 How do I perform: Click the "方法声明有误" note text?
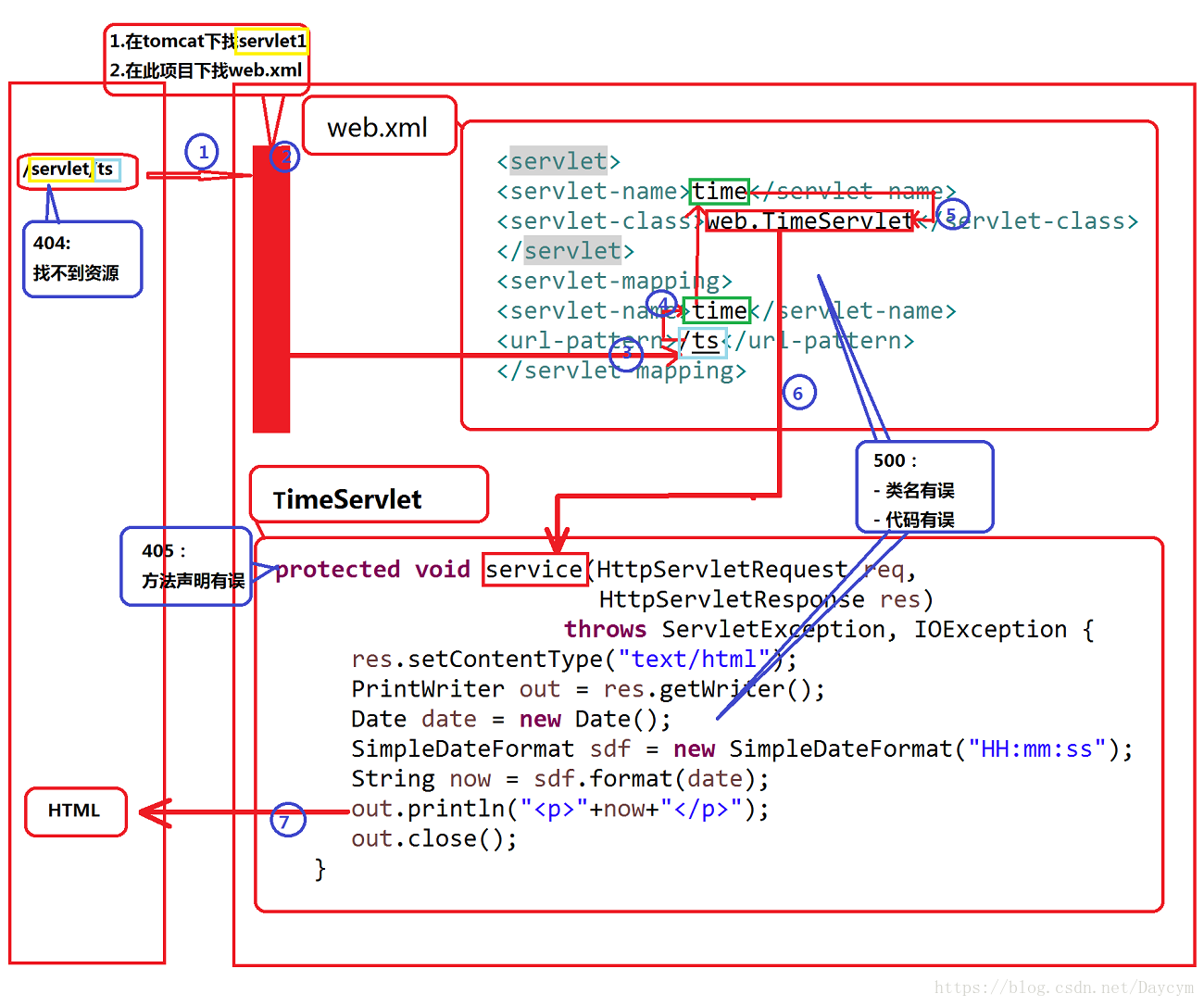coord(194,581)
